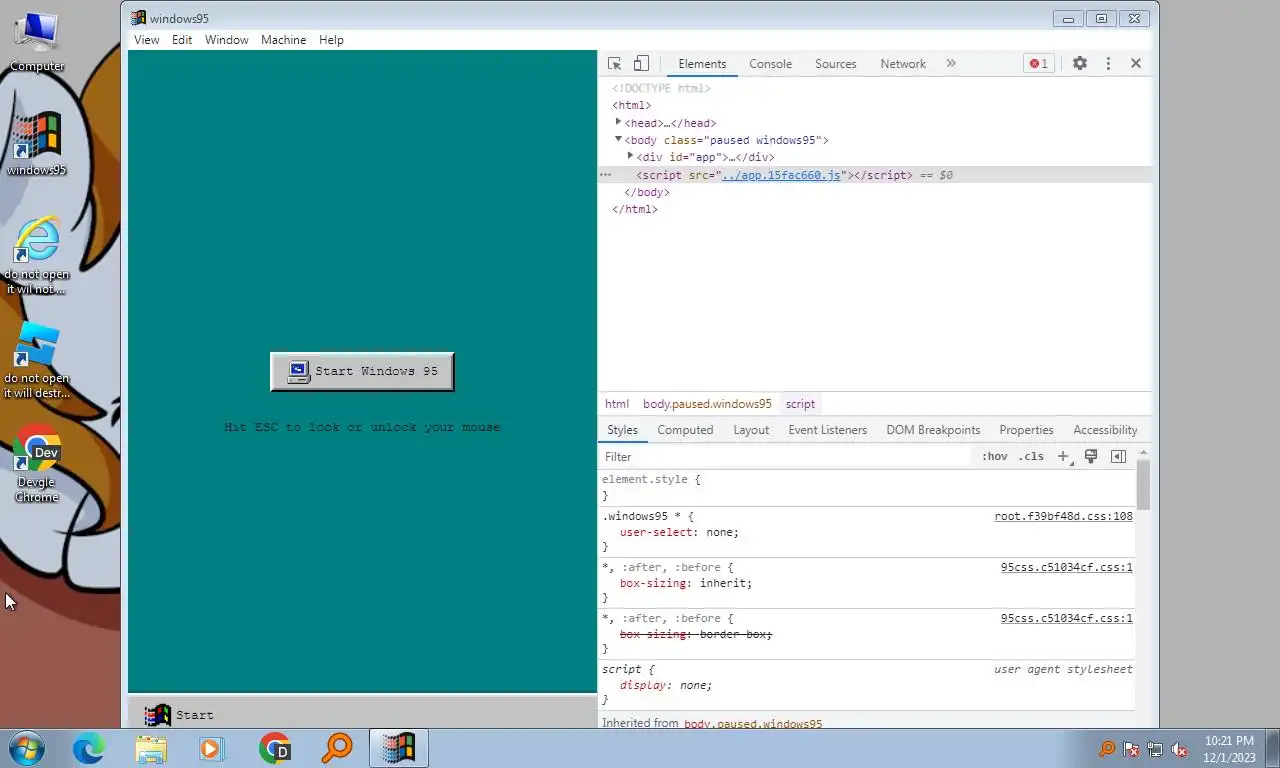This screenshot has width=1280, height=768.
Task: Toggle the .cls classes panel
Action: [1031, 456]
